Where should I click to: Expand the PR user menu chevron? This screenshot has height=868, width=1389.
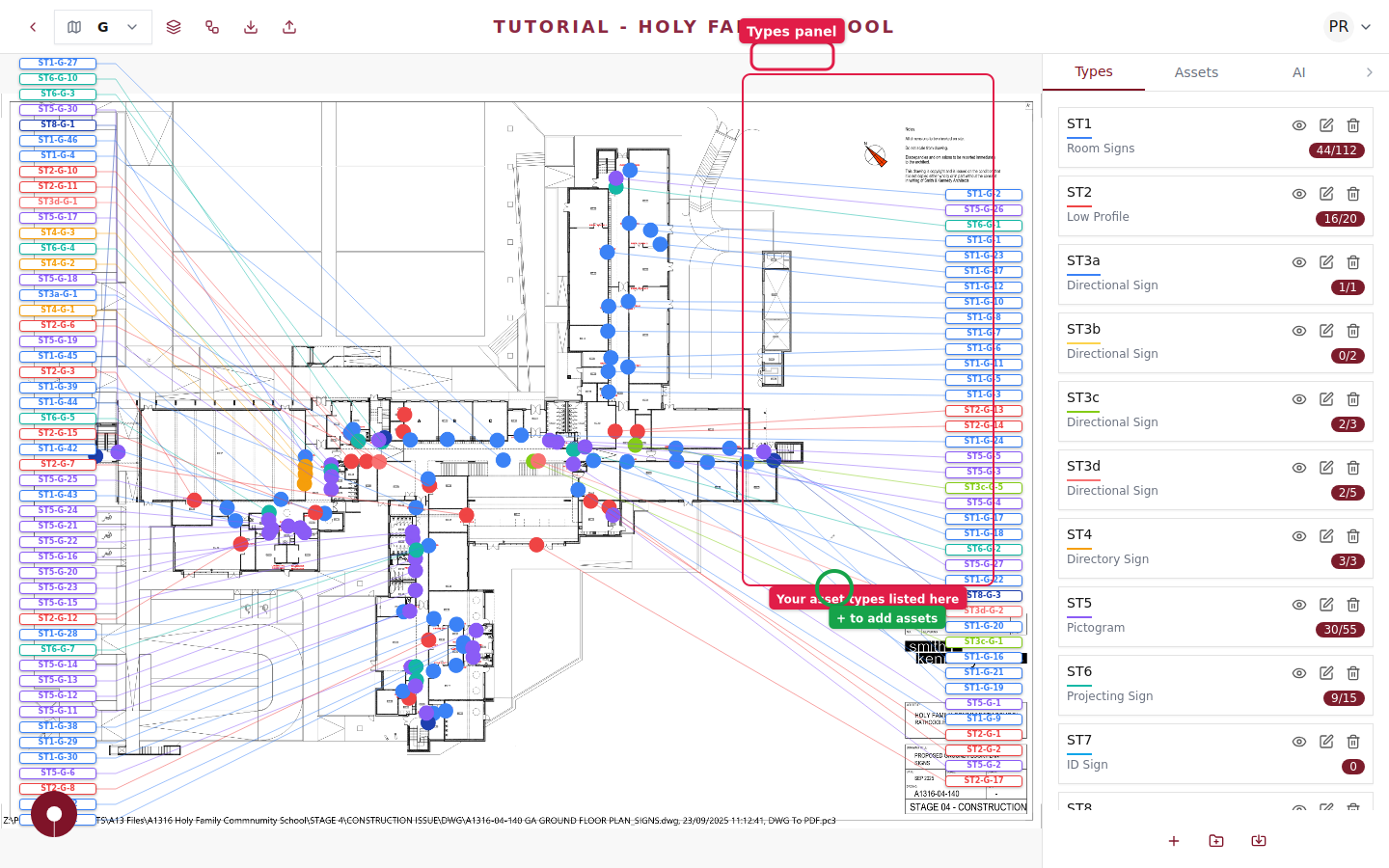click(1366, 27)
